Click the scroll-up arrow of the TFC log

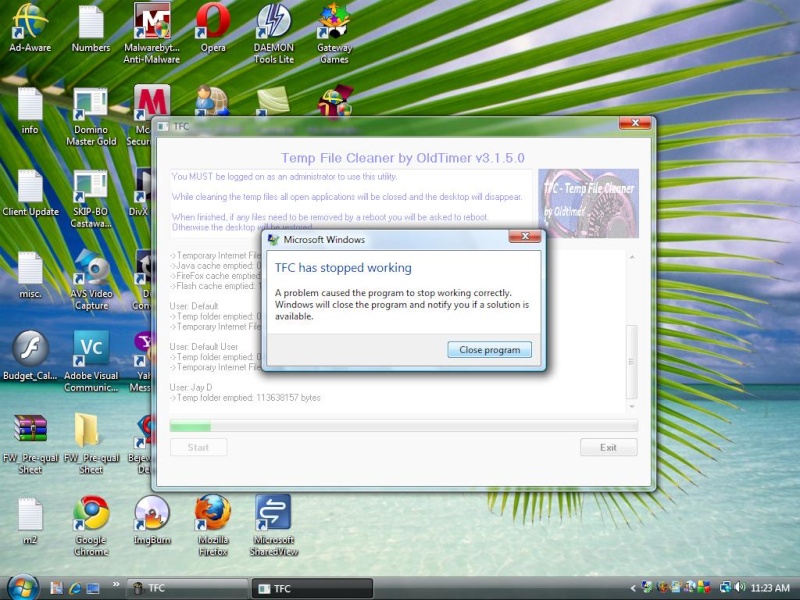coord(632,257)
